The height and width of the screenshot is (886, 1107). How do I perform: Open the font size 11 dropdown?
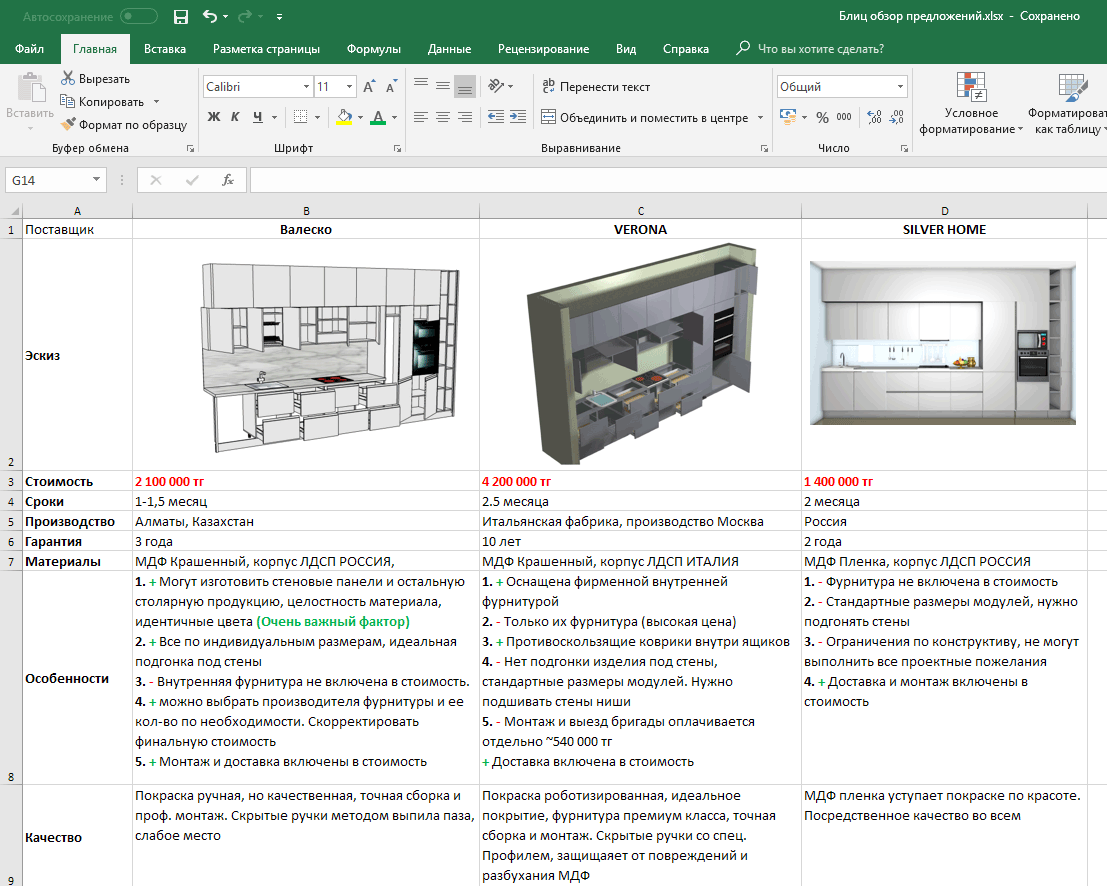(349, 87)
